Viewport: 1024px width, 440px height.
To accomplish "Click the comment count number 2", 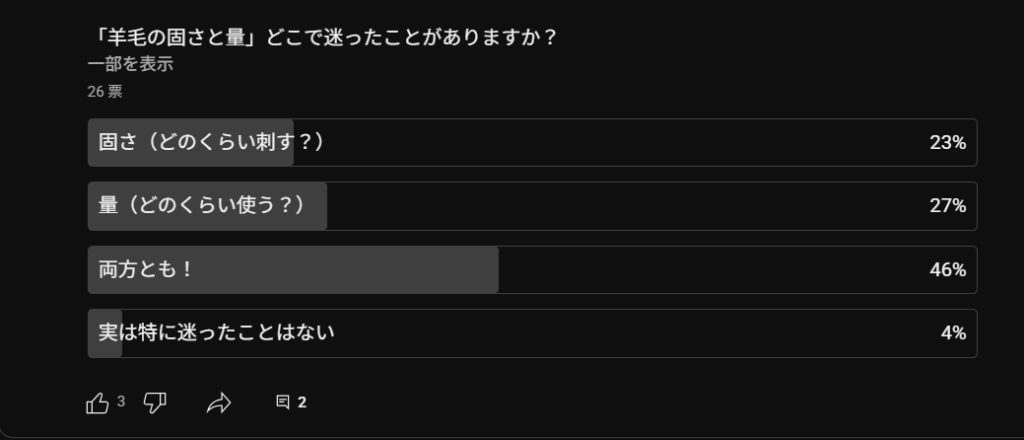I will pos(302,403).
